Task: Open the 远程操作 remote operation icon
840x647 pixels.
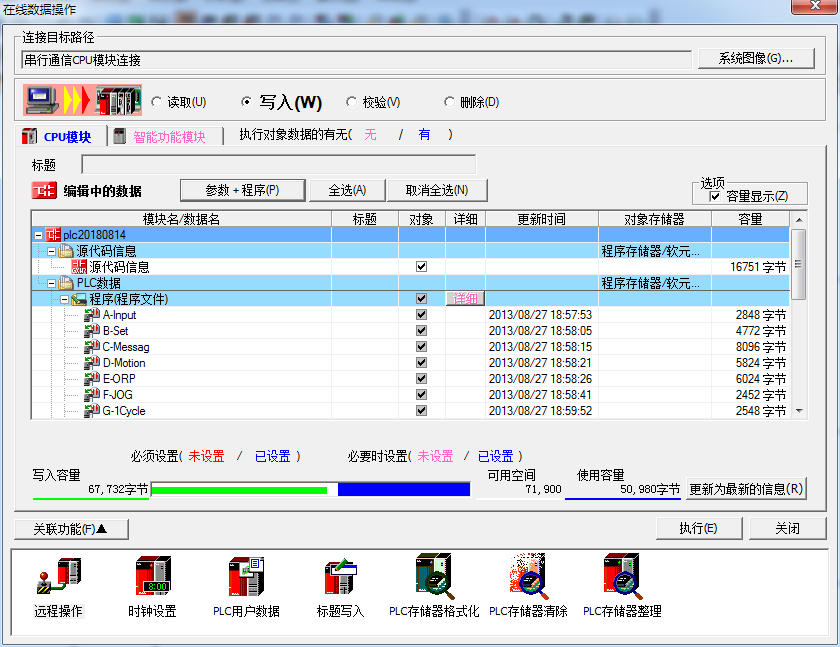Action: tap(58, 578)
